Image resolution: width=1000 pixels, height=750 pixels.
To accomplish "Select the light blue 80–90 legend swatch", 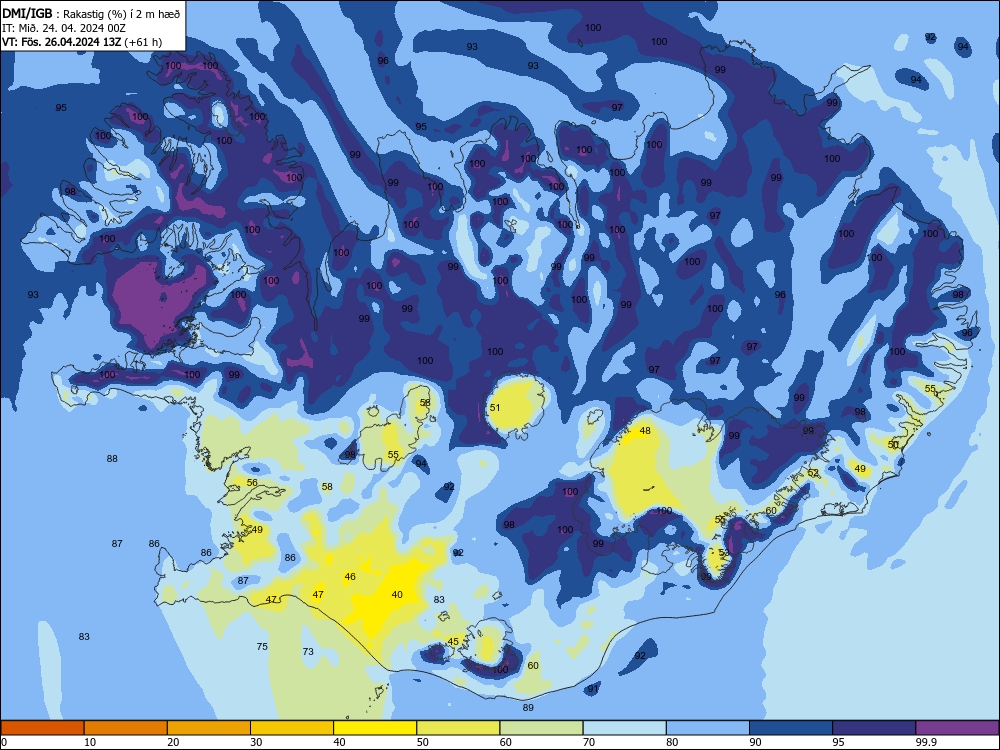I will click(708, 728).
